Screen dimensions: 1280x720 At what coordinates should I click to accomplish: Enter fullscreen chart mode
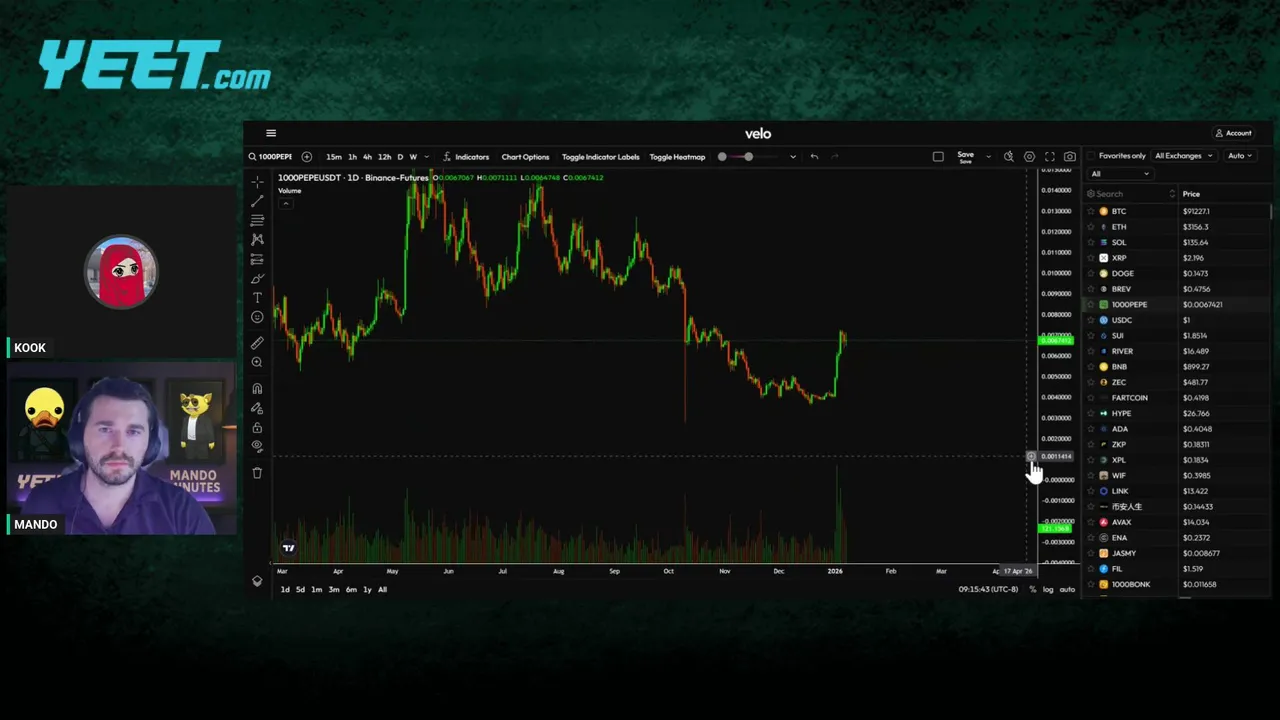coord(1049,157)
